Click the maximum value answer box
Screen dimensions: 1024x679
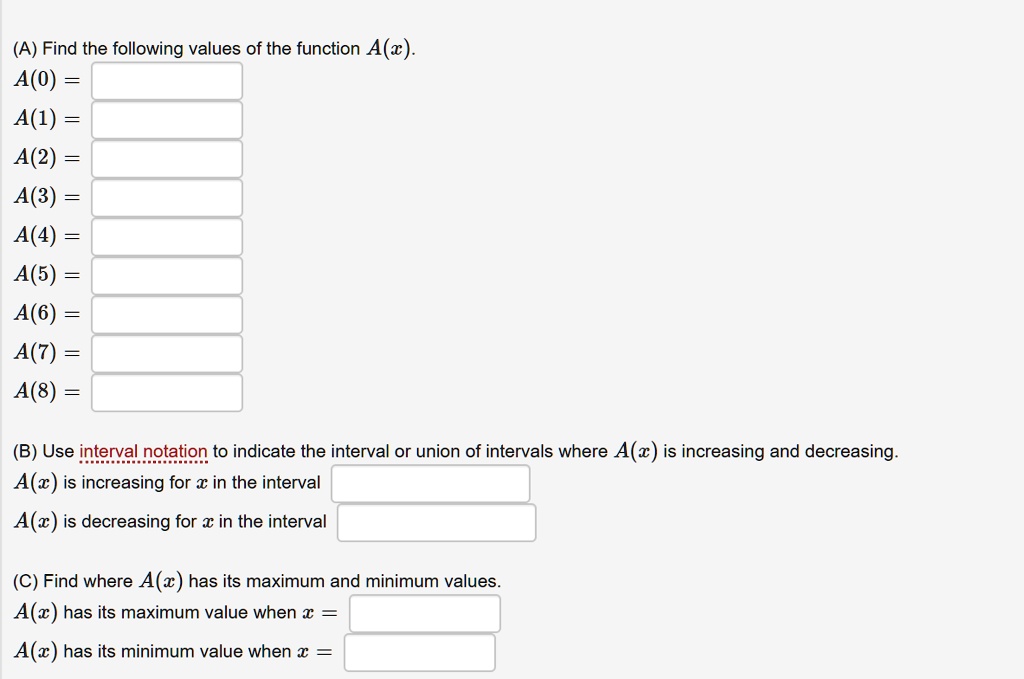424,613
